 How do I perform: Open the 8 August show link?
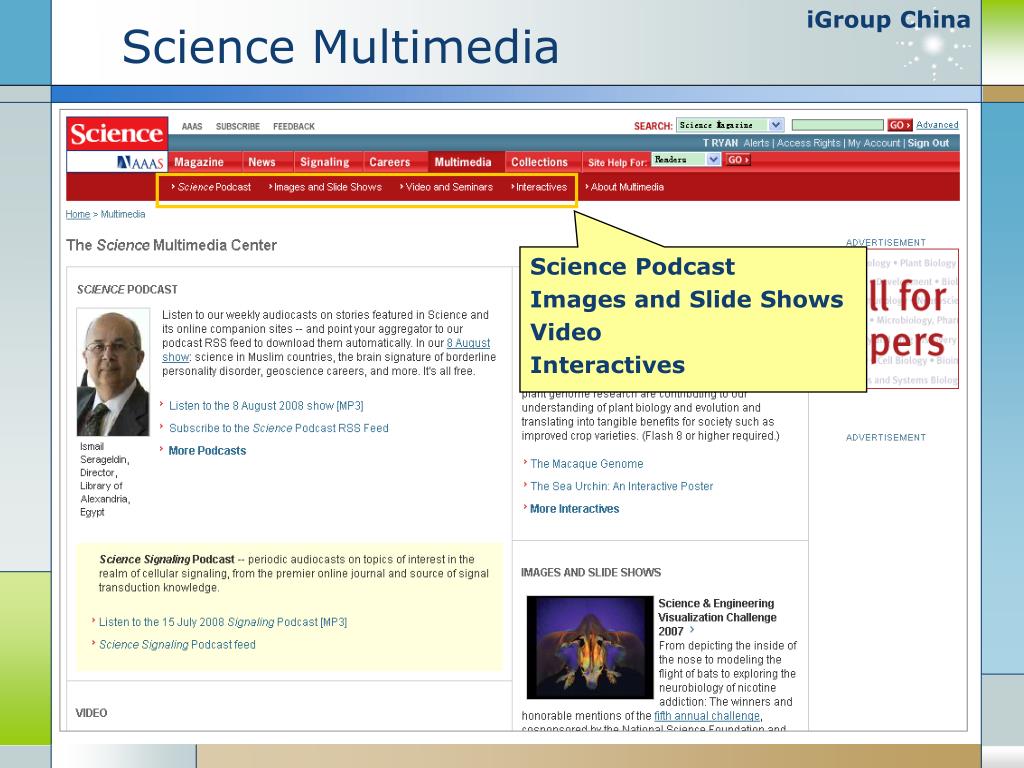[468, 343]
